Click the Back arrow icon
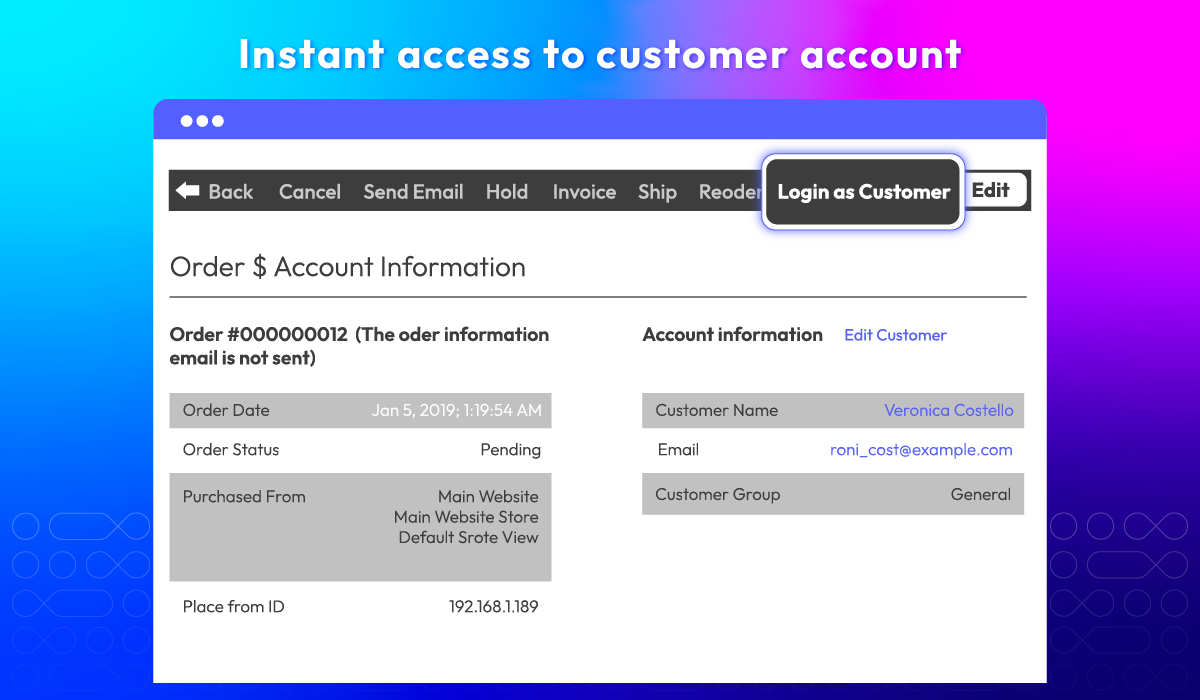1200x700 pixels. [x=187, y=191]
